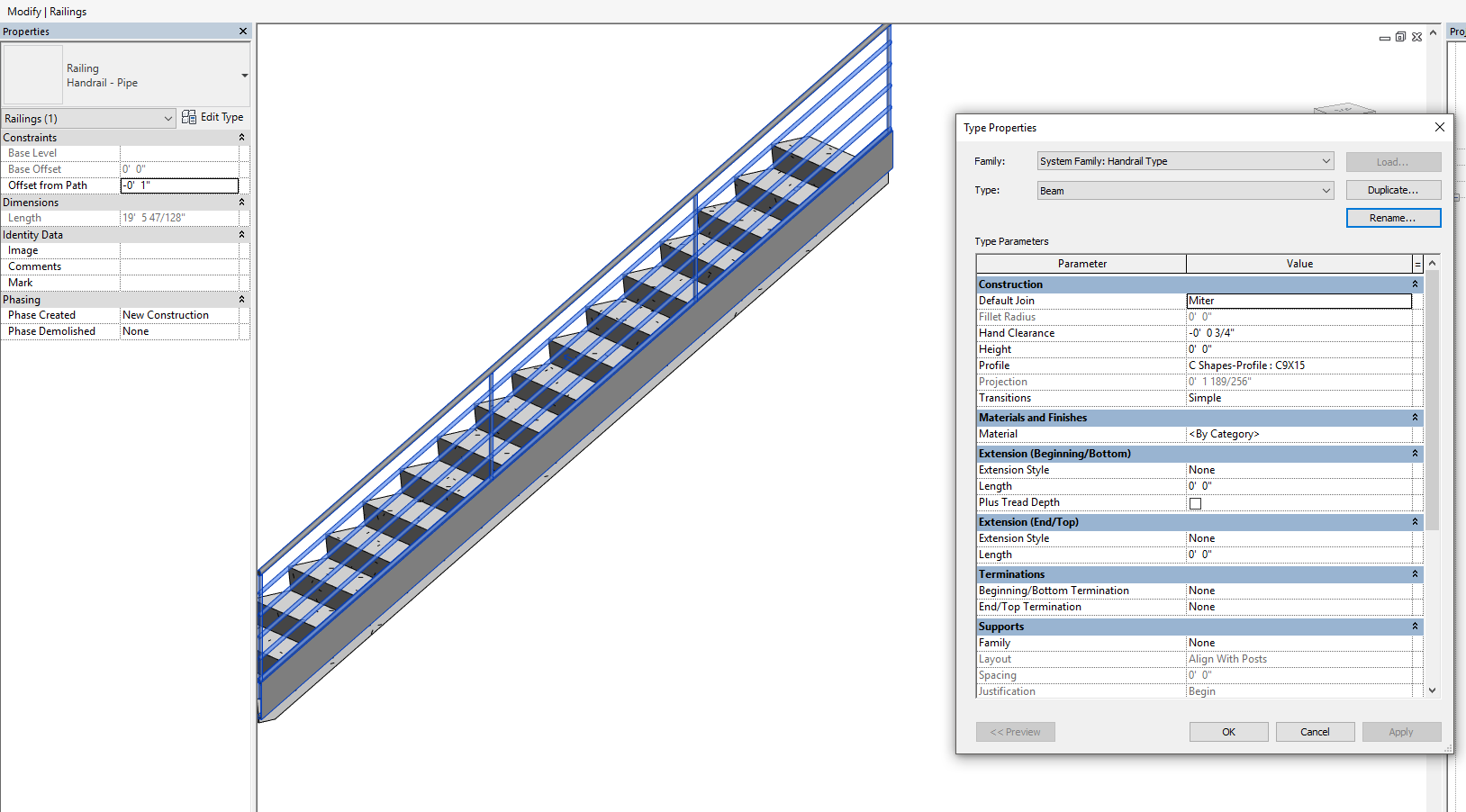Select the Material value cell
The image size is (1466, 812).
coord(1299,434)
